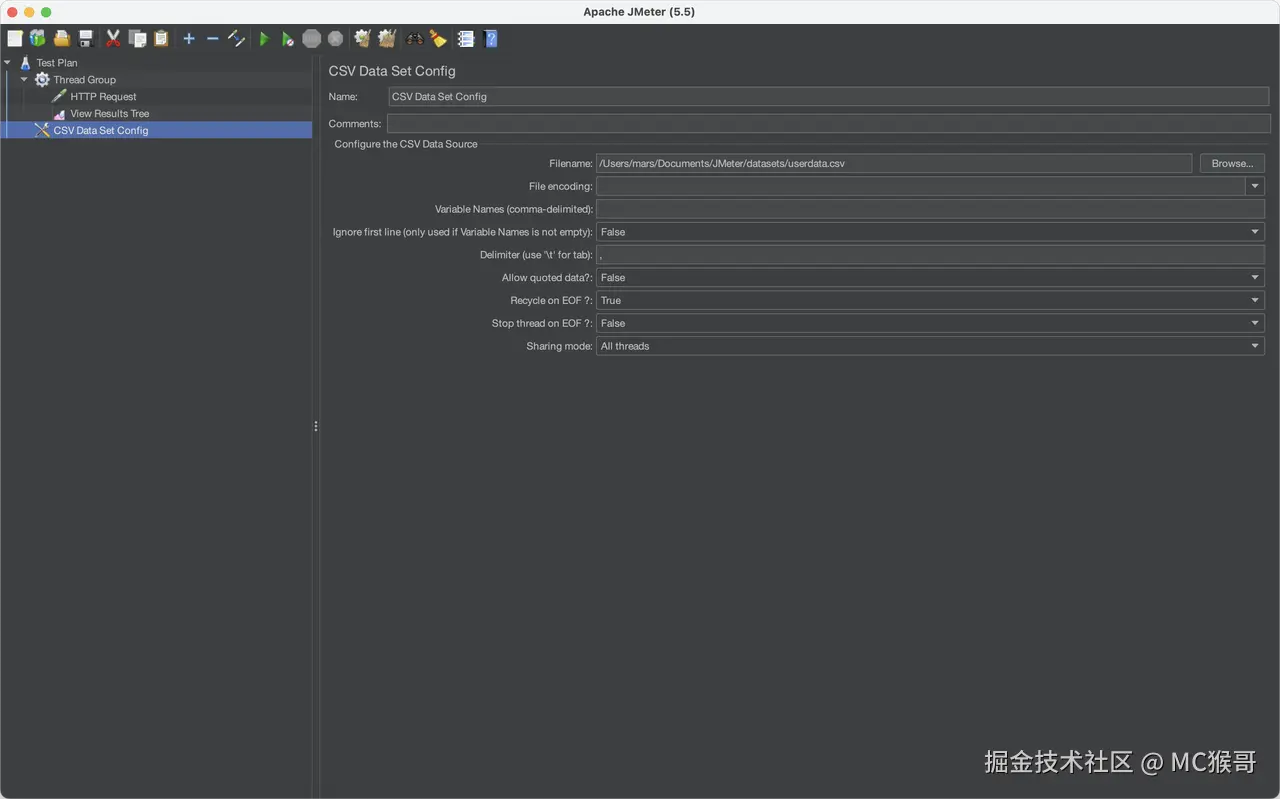Image resolution: width=1280 pixels, height=799 pixels.
Task: Open the Sharing mode dropdown
Action: tap(1255, 346)
